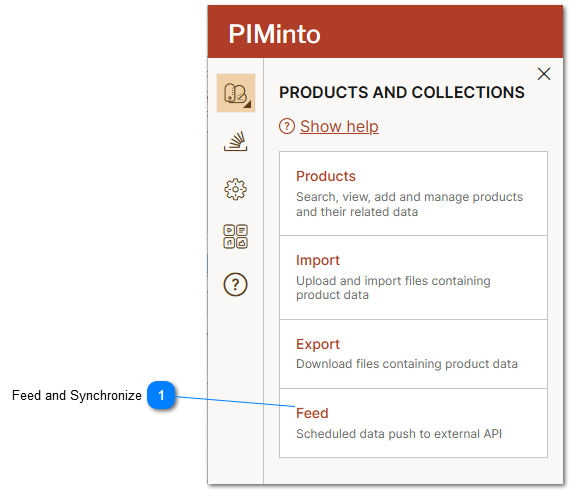Open the settings gear sidebar icon
The image size is (572, 493).
[236, 189]
